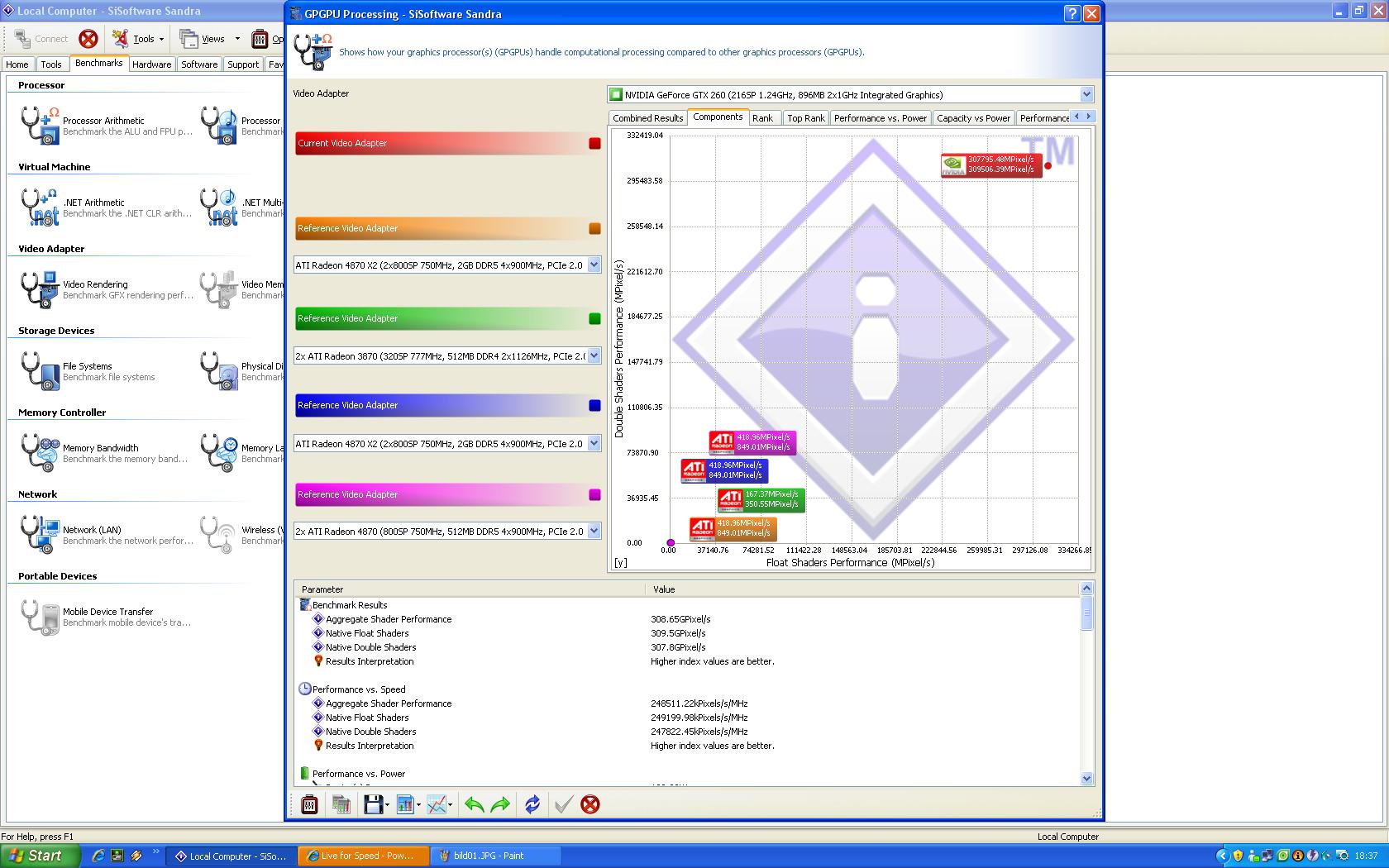Image resolution: width=1389 pixels, height=868 pixels.
Task: Switch to the Combined Results tab
Action: click(x=648, y=118)
